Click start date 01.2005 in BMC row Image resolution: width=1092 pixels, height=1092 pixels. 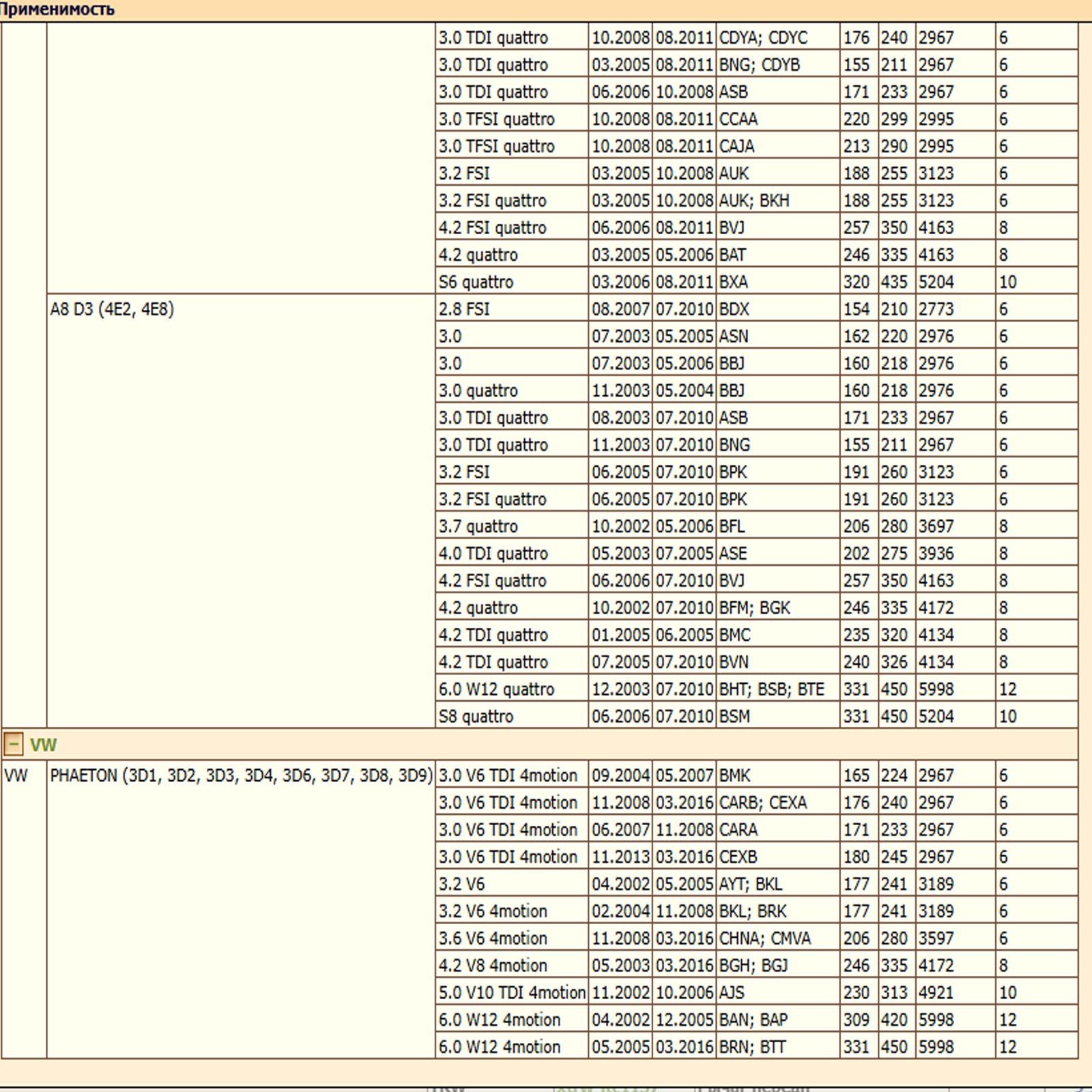click(x=620, y=635)
